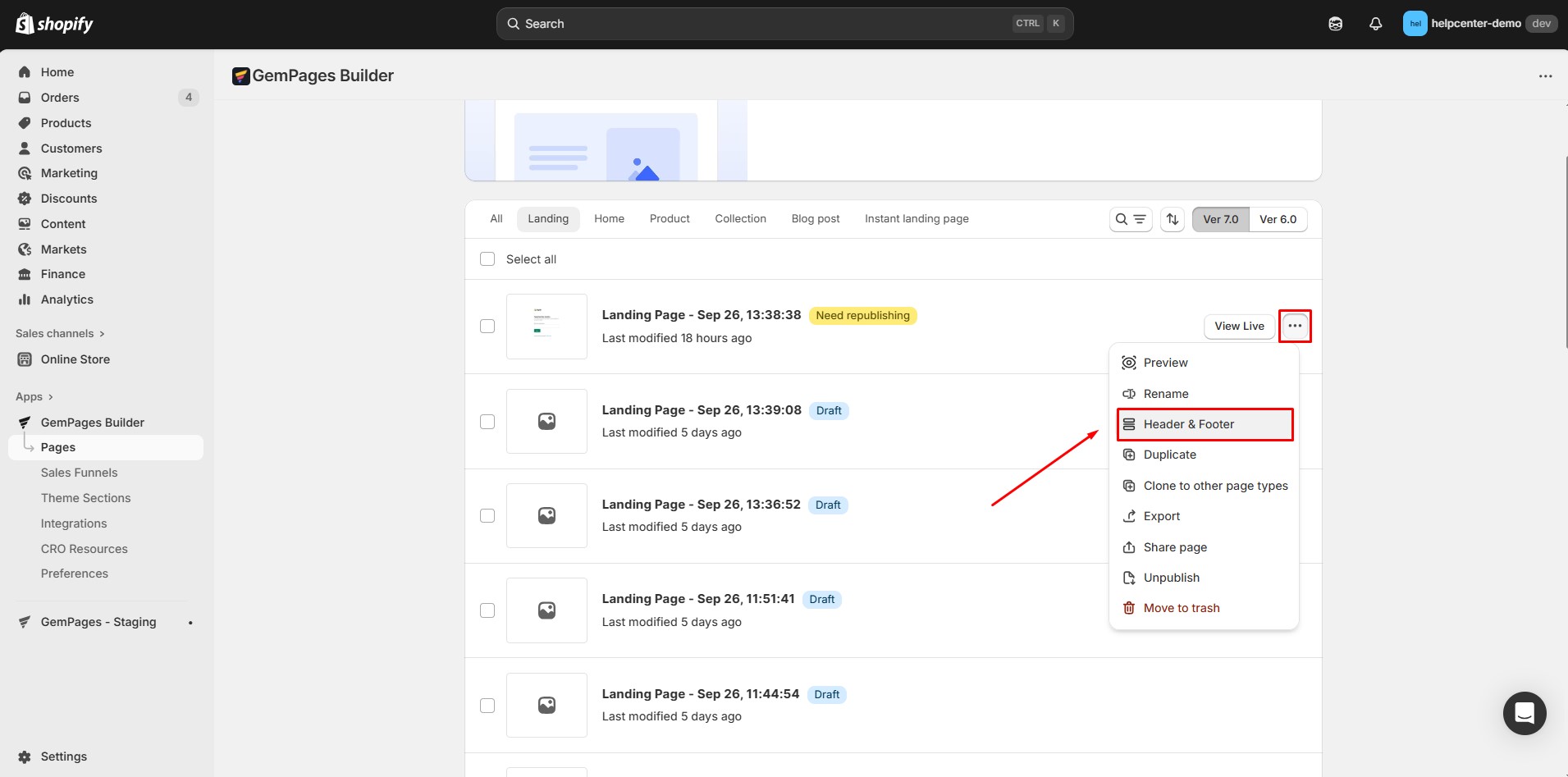Check the checkbox for Landing Page Sep 26, 13:39:08
This screenshot has height=777, width=1568.
487,421
